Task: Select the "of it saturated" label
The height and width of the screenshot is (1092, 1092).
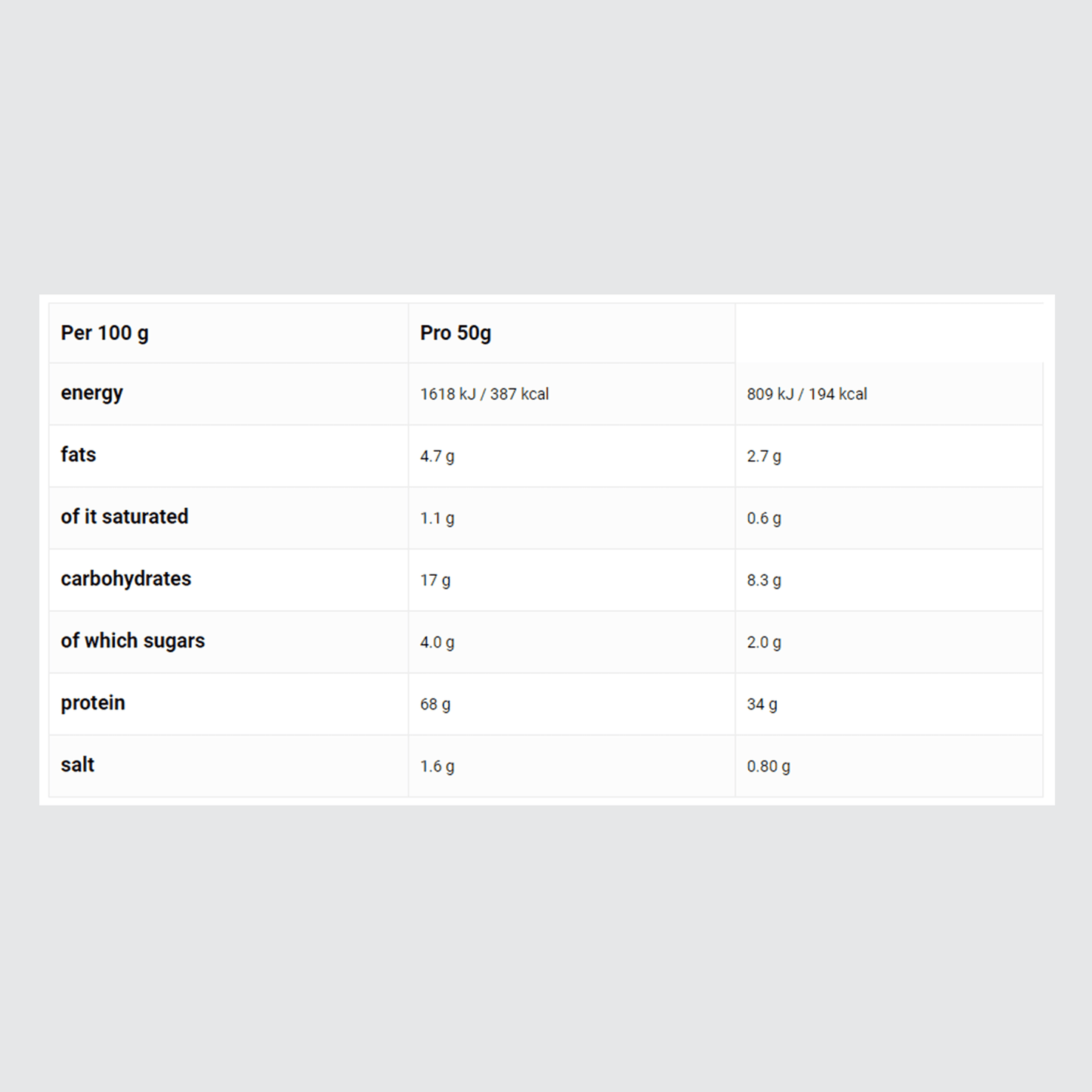Action: pos(125,517)
